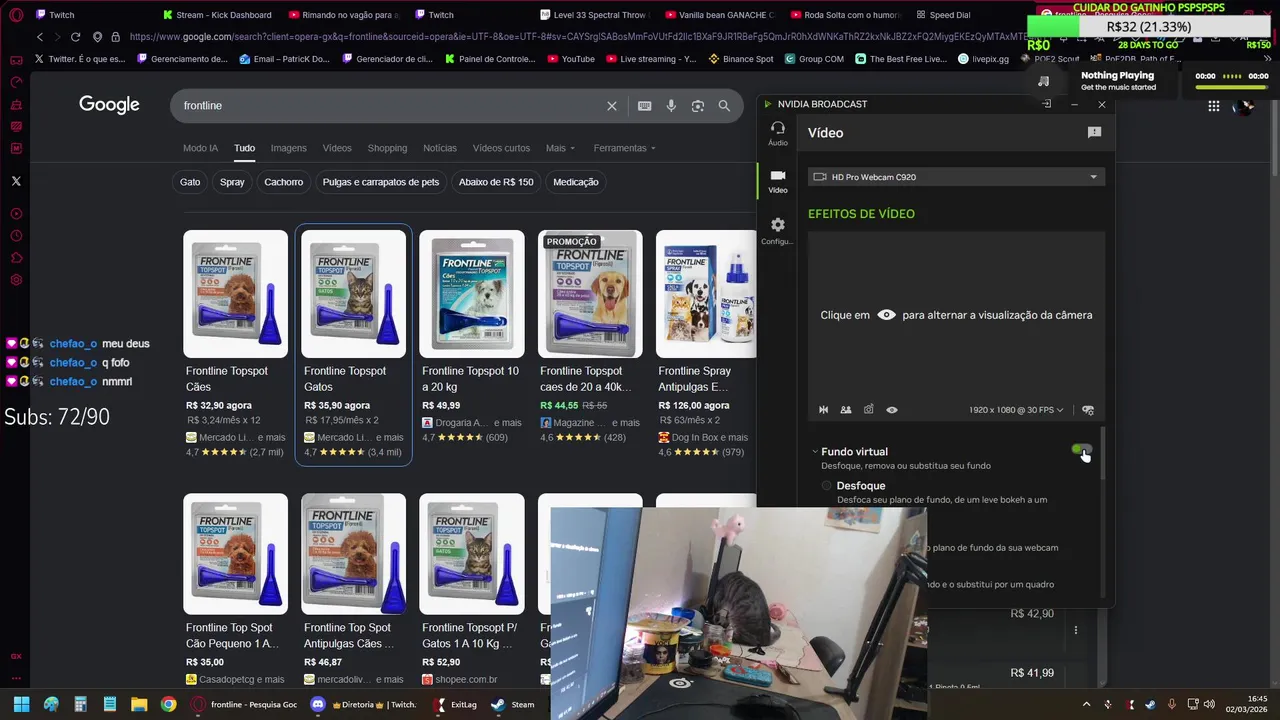Open HD Pro Webcam C920 camera dropdown
Screen dimensions: 1280x720
click(x=956, y=177)
